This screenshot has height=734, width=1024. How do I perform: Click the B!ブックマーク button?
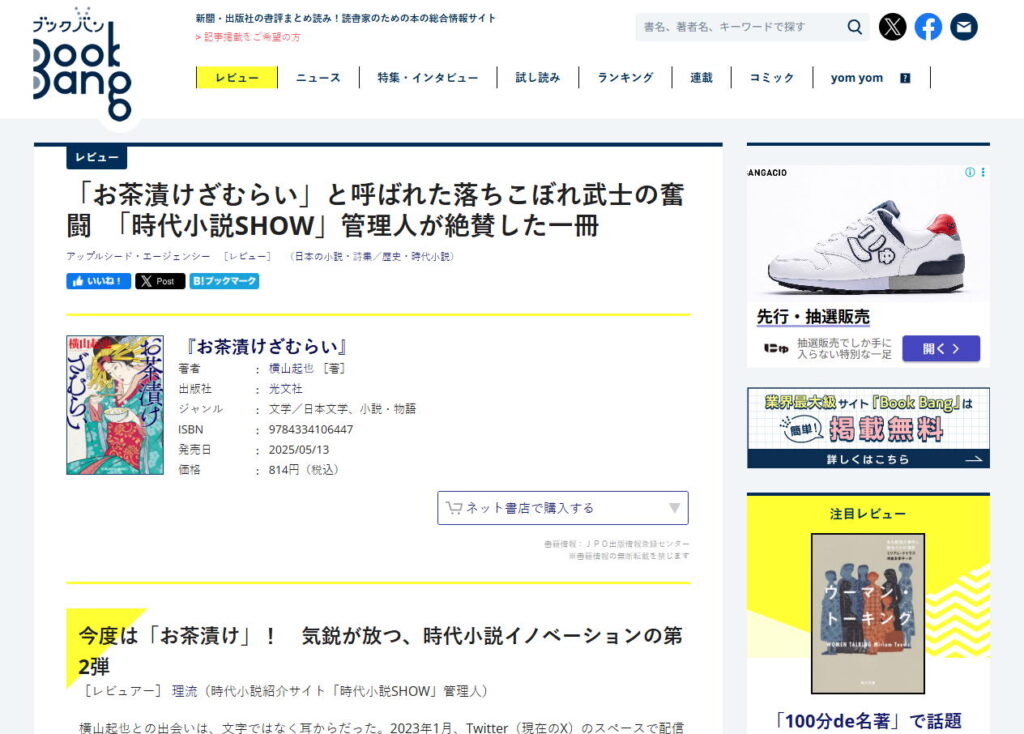(224, 281)
